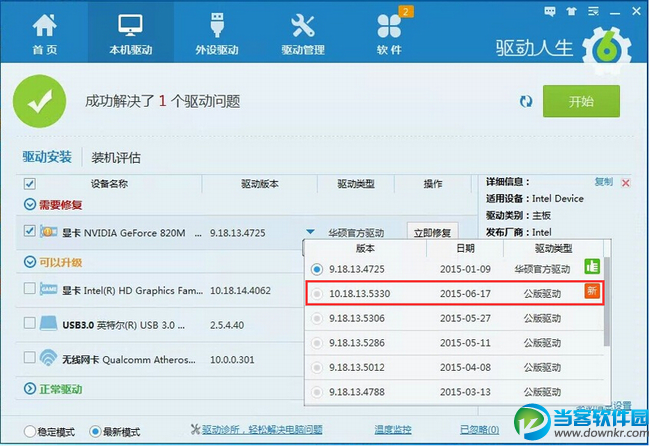The image size is (650, 447).
Task: Select the 稳定模式 radio button
Action: click(x=29, y=431)
